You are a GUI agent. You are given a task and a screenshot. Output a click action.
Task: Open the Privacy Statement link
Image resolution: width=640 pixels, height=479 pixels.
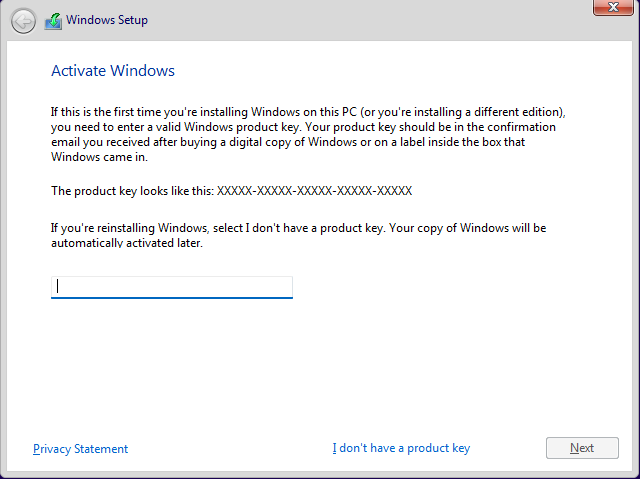pyautogui.click(x=80, y=449)
